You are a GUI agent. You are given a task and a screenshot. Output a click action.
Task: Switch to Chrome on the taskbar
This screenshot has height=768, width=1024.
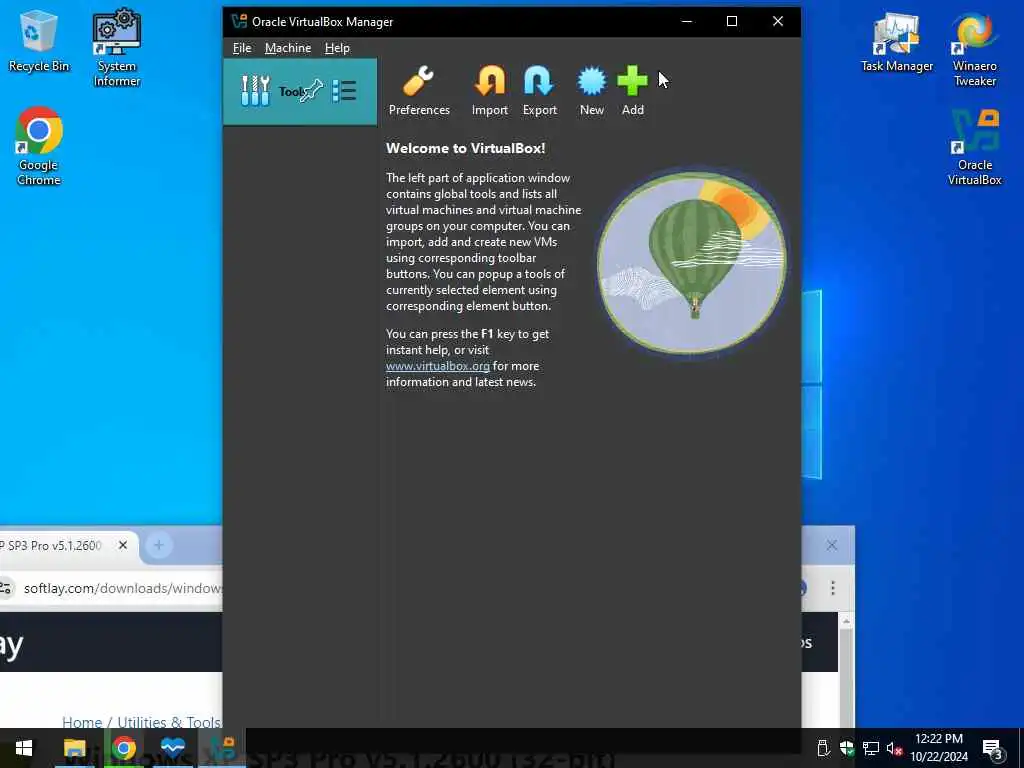coord(123,748)
